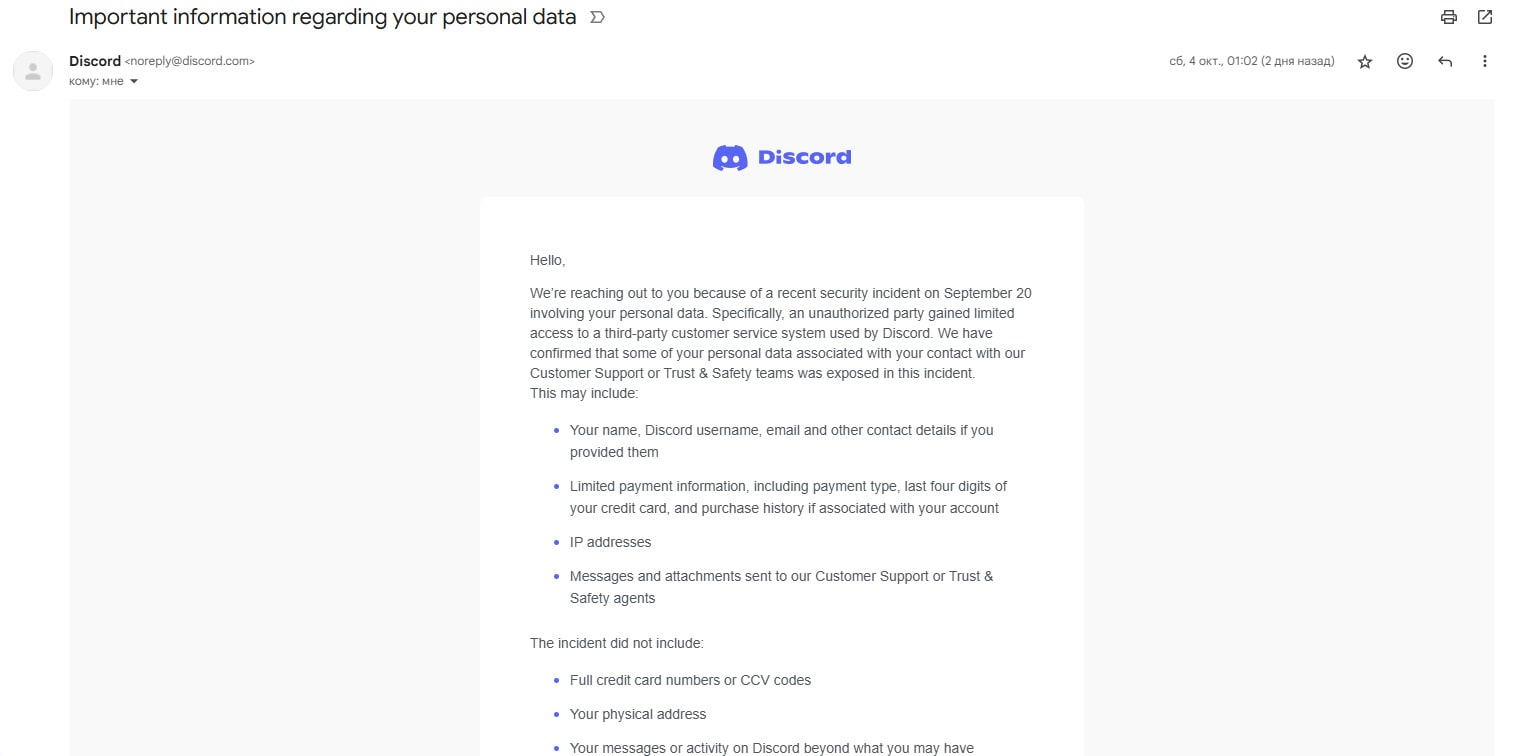Click the sender name "Discord"

(x=95, y=61)
